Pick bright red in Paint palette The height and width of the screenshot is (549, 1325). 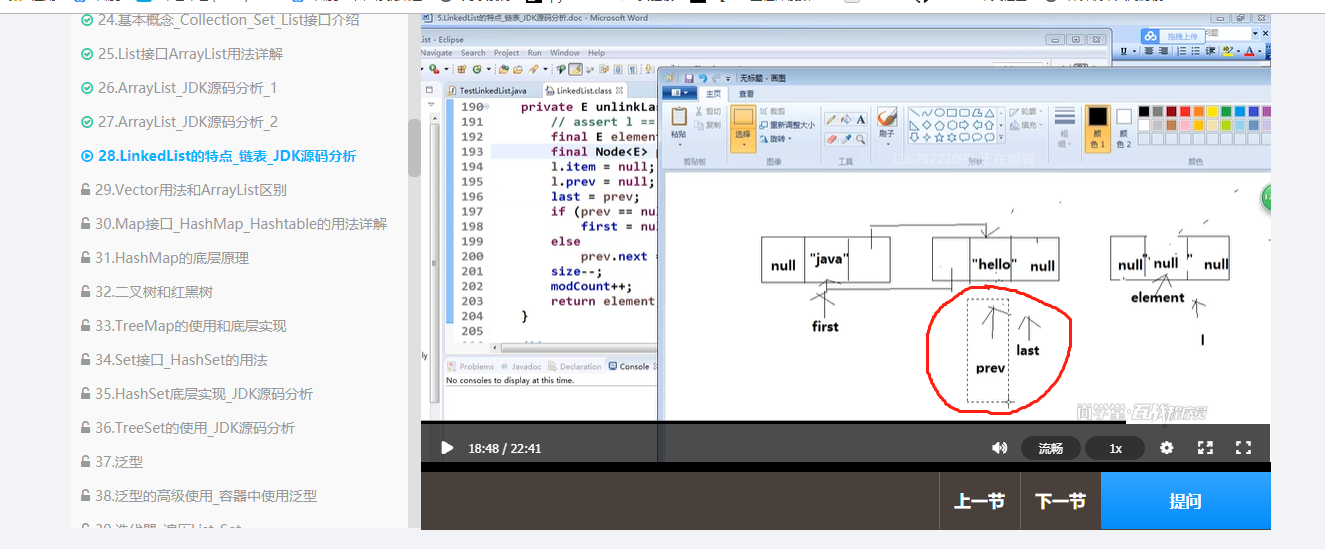[1186, 112]
